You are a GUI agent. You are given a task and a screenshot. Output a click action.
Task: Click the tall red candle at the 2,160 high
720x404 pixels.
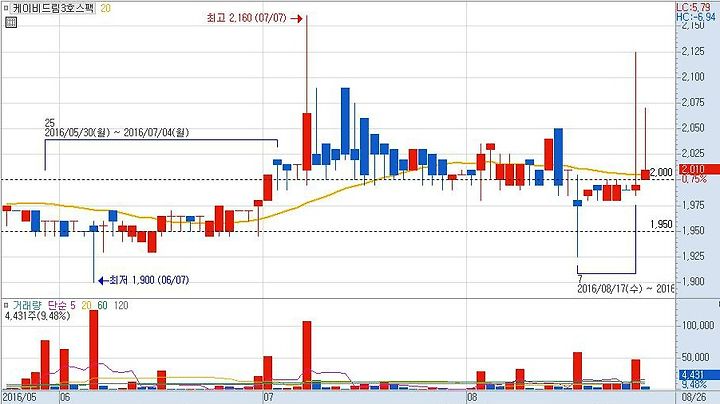(x=307, y=141)
